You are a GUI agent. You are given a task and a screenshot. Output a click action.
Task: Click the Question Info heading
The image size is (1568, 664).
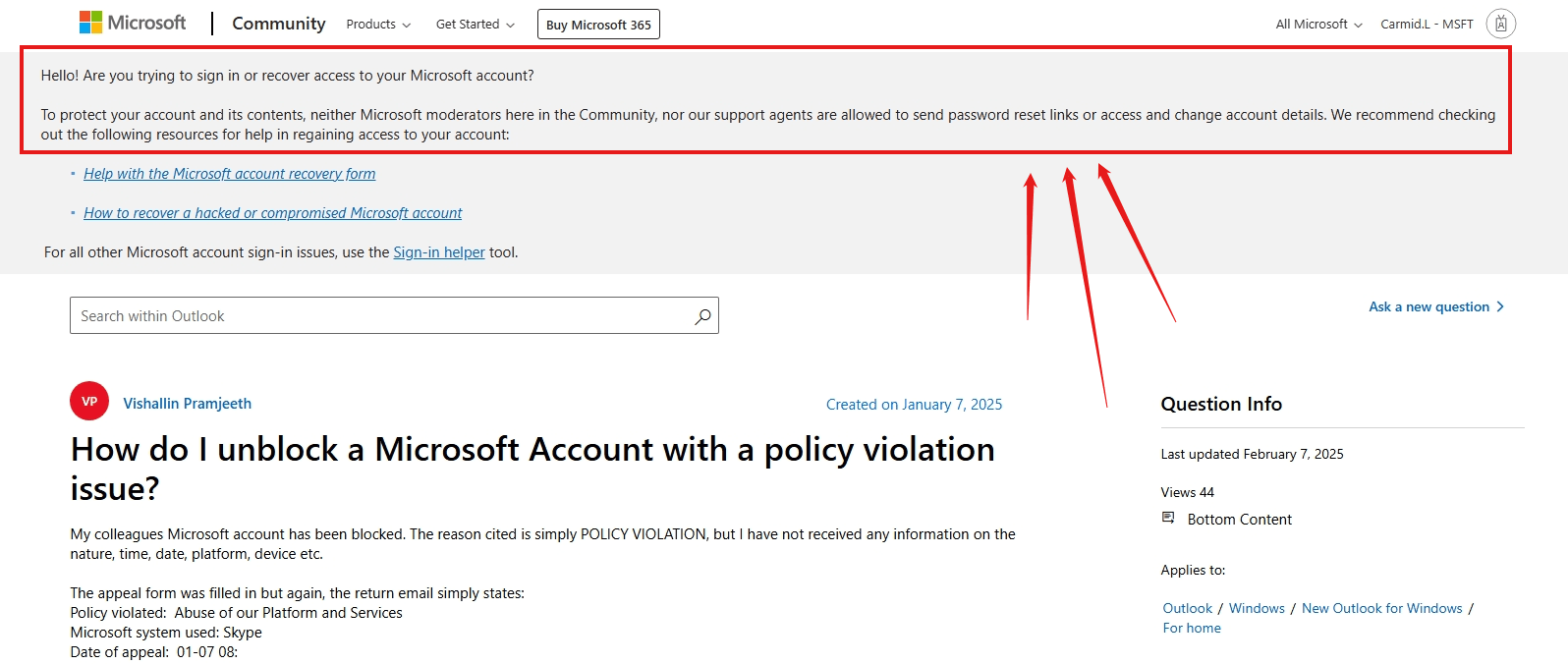pos(1221,404)
